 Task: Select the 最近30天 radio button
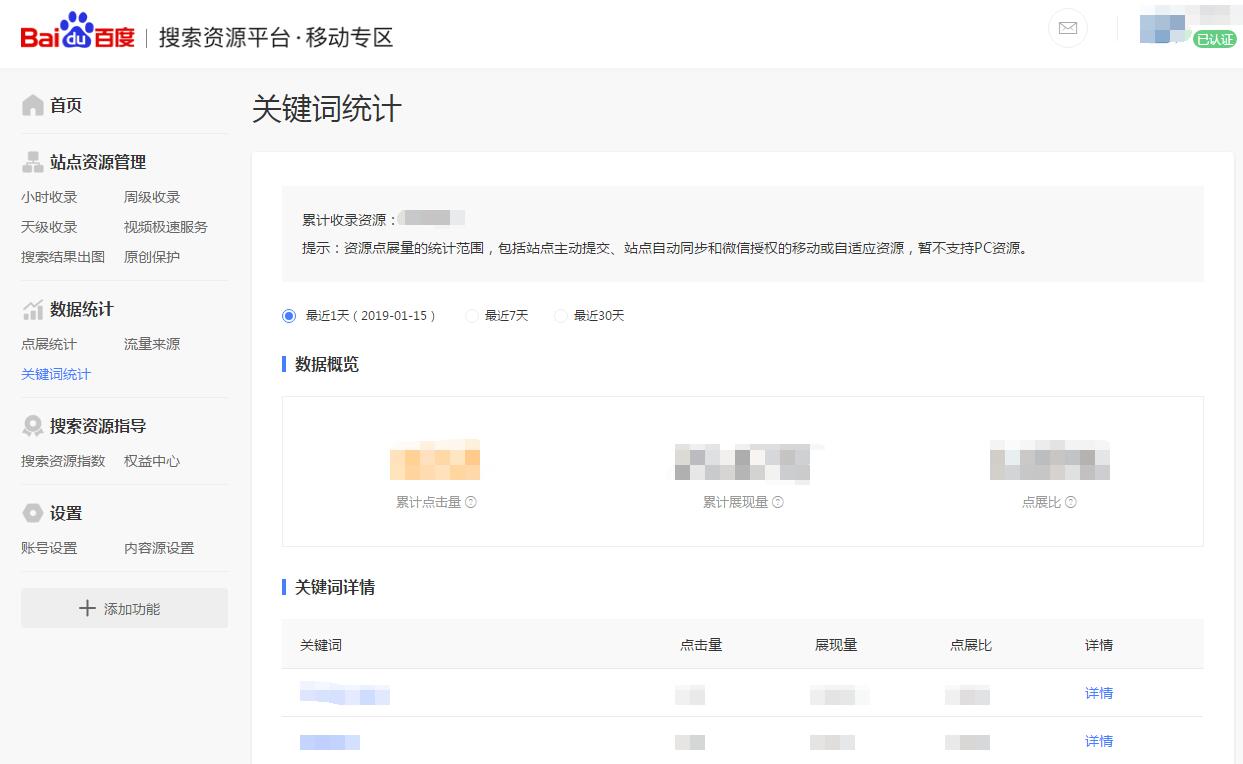560,315
